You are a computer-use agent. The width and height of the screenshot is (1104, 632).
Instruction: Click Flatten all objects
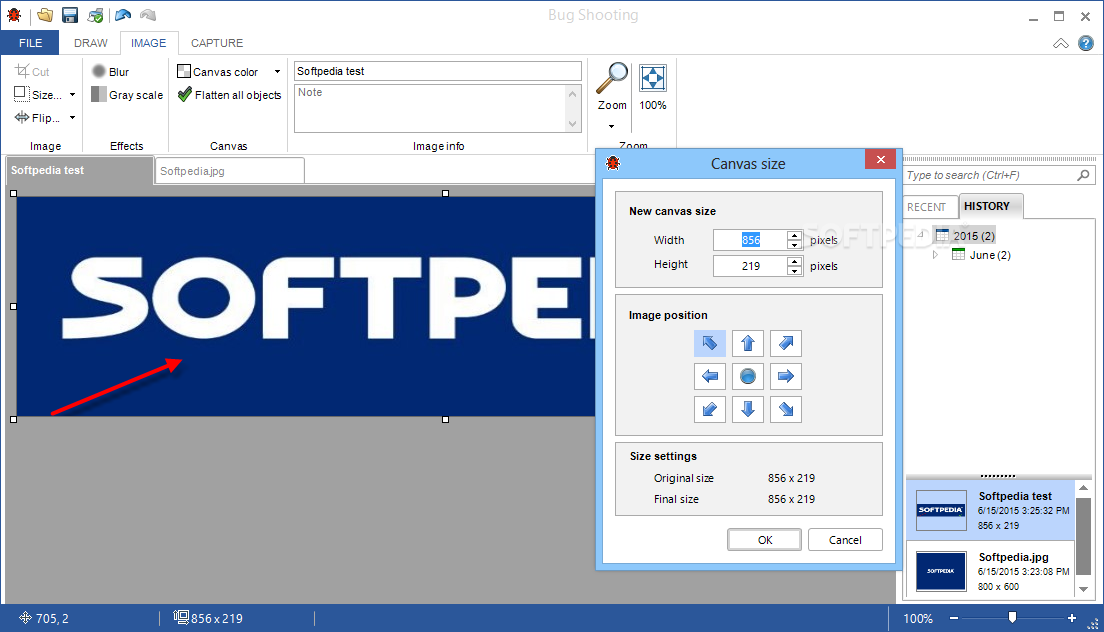(230, 95)
